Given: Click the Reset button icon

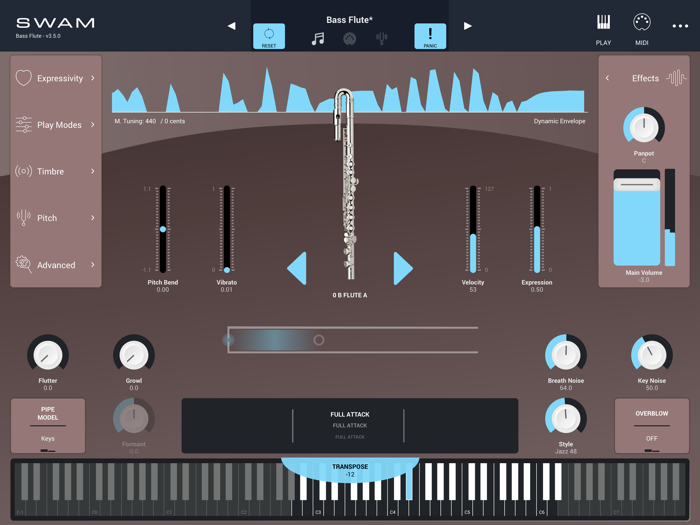Looking at the screenshot, I should [x=269, y=36].
